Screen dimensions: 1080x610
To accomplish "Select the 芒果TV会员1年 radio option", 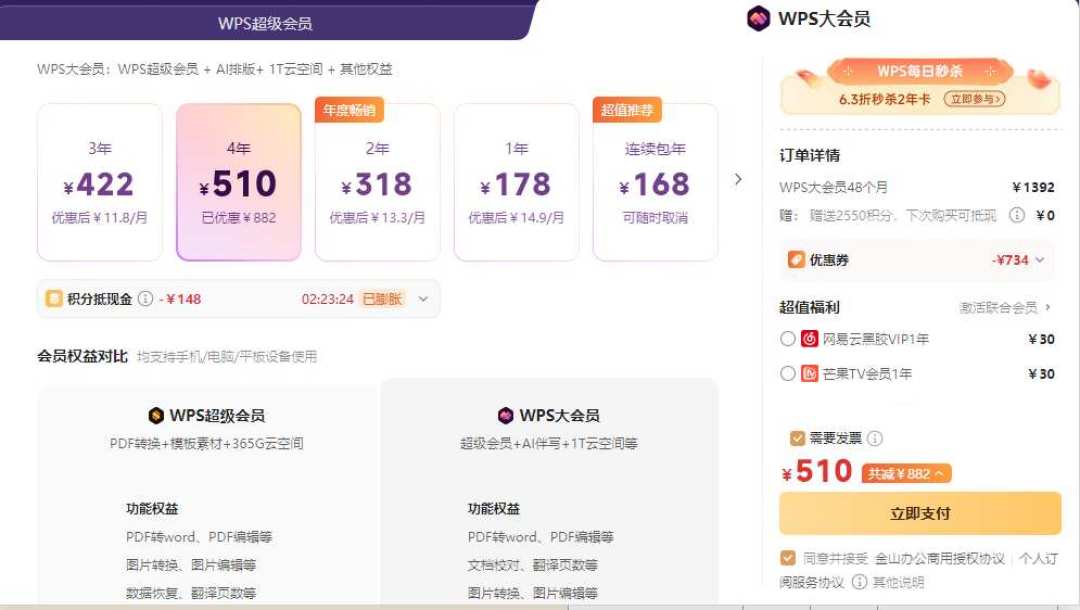I will (x=788, y=374).
